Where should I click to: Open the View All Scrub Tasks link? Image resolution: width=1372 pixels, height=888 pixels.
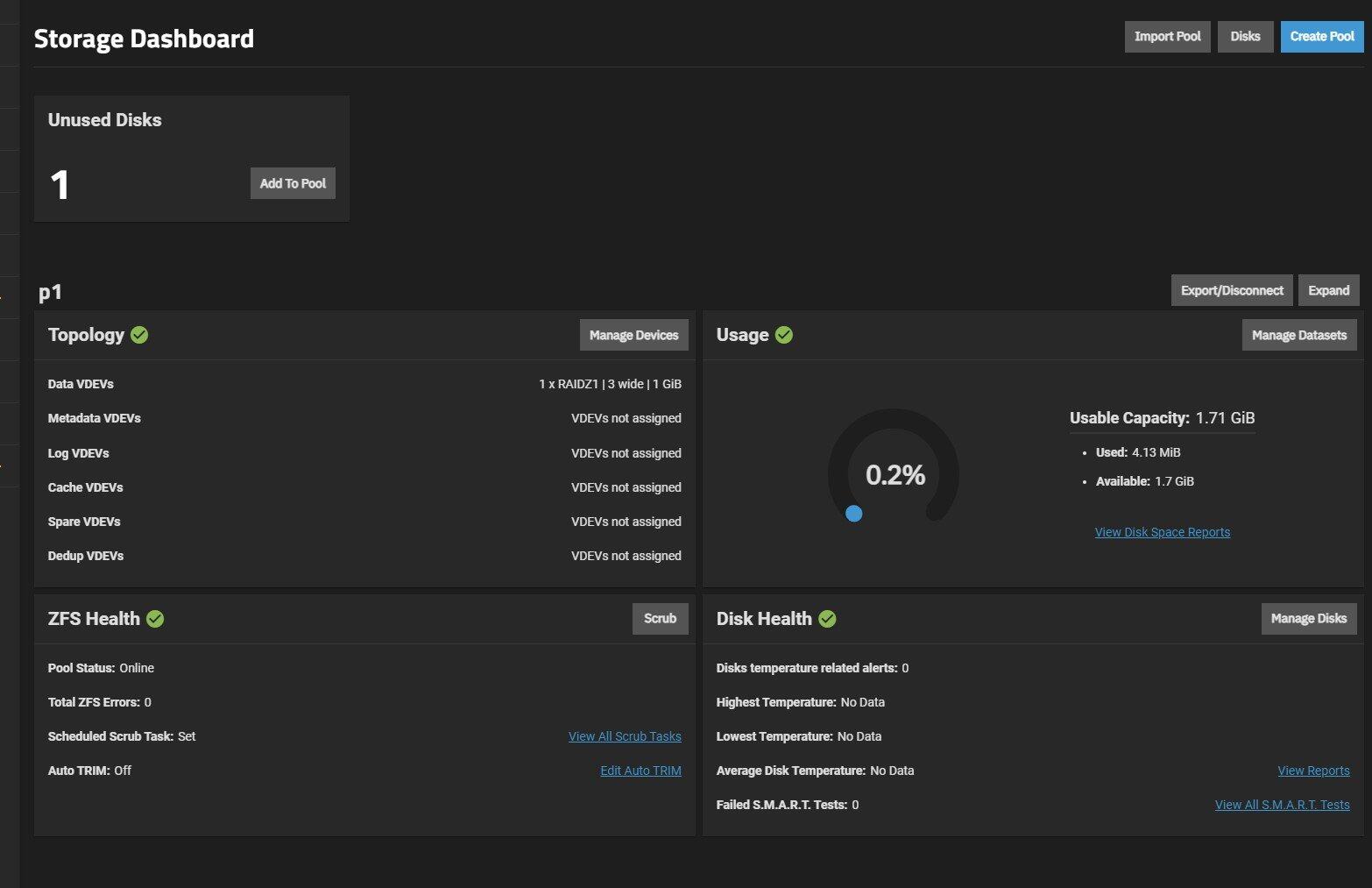[x=625, y=736]
